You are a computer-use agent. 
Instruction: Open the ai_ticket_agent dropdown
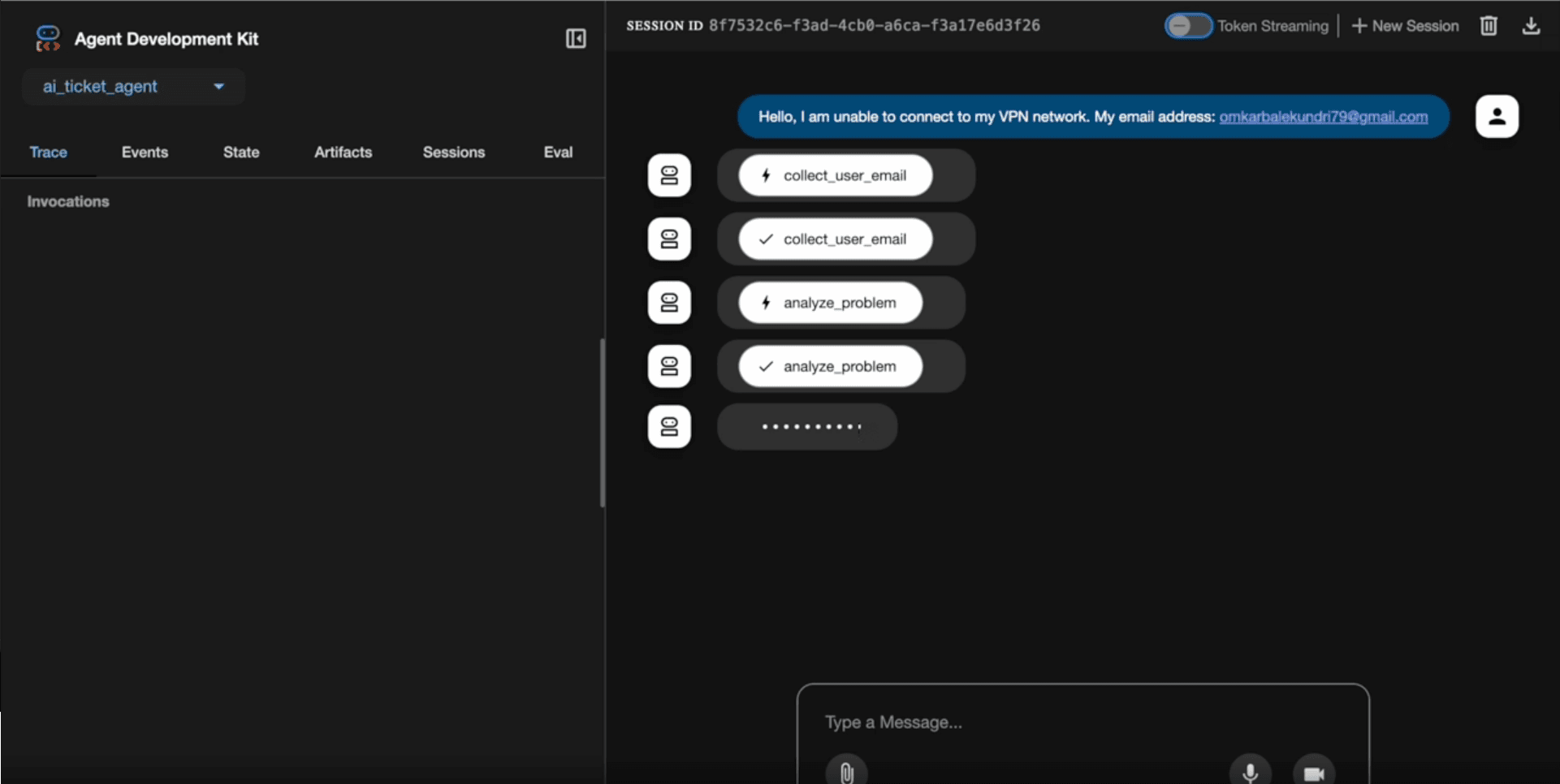(x=133, y=87)
